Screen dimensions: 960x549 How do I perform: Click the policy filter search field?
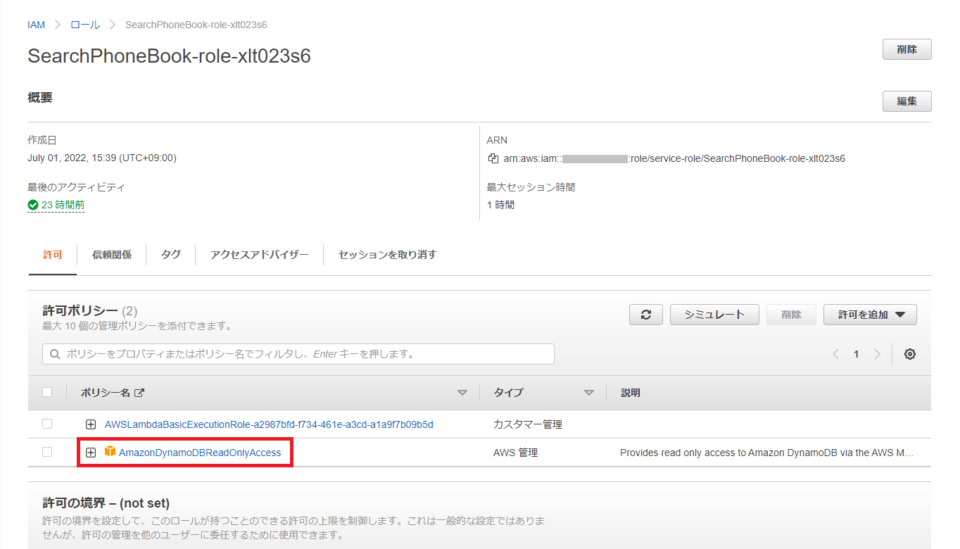[x=298, y=354]
